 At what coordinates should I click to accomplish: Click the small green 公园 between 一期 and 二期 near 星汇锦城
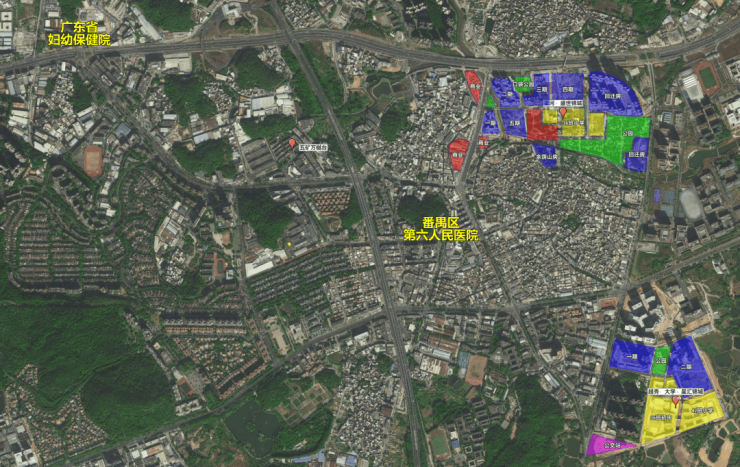(x=661, y=360)
